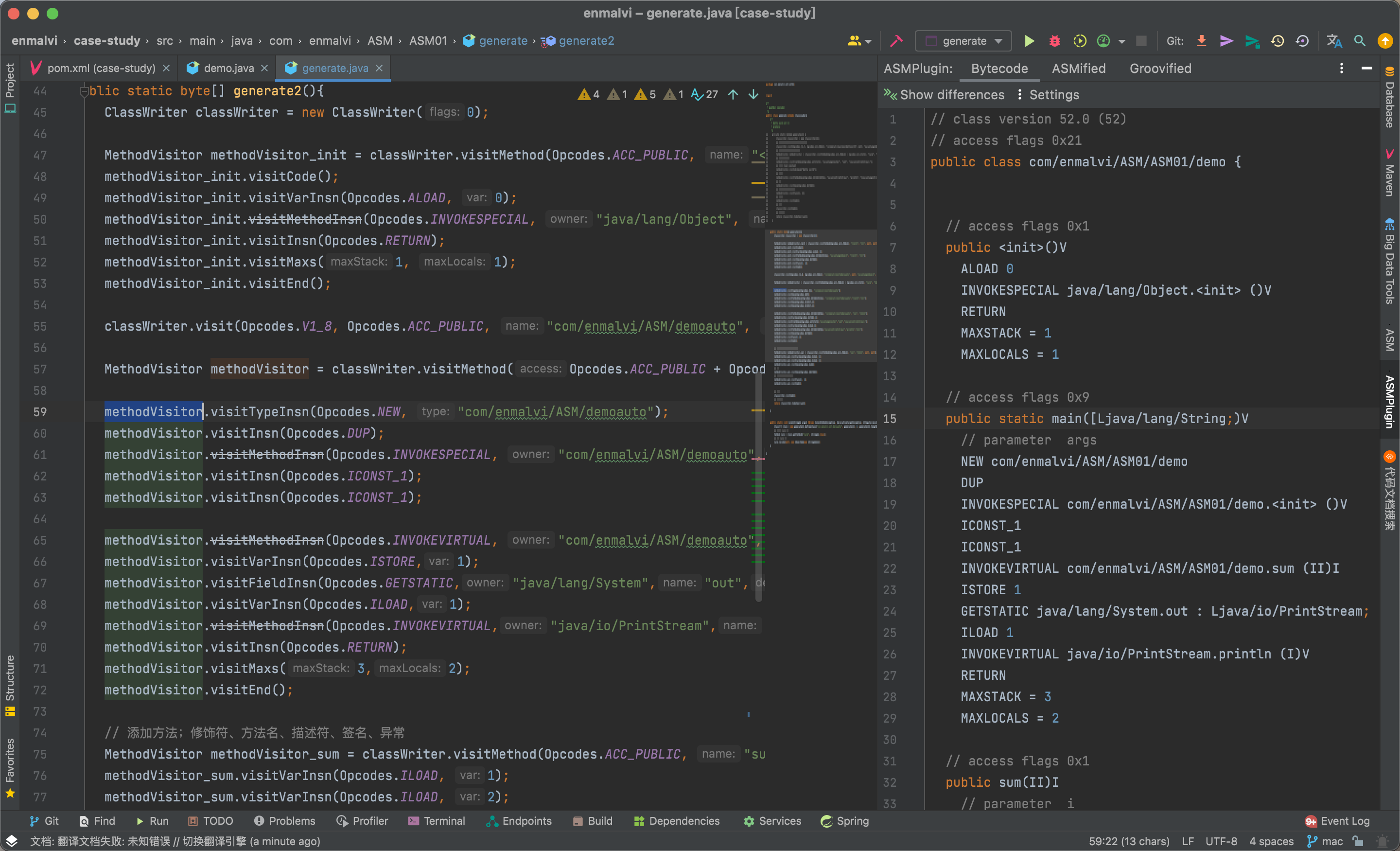Toggle the Maven side panel
1400x851 pixels.
click(x=1389, y=173)
